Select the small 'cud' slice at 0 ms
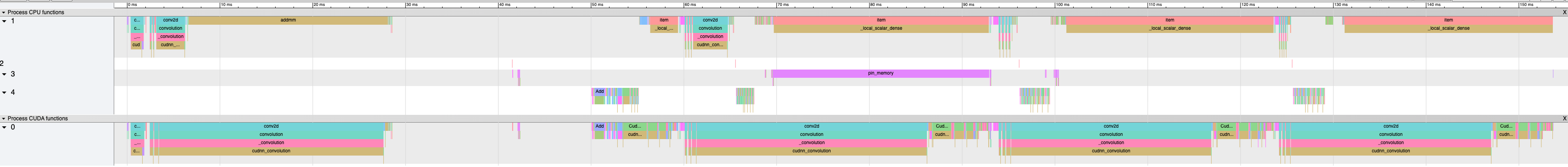This screenshot has height=167, width=1568. (x=136, y=45)
